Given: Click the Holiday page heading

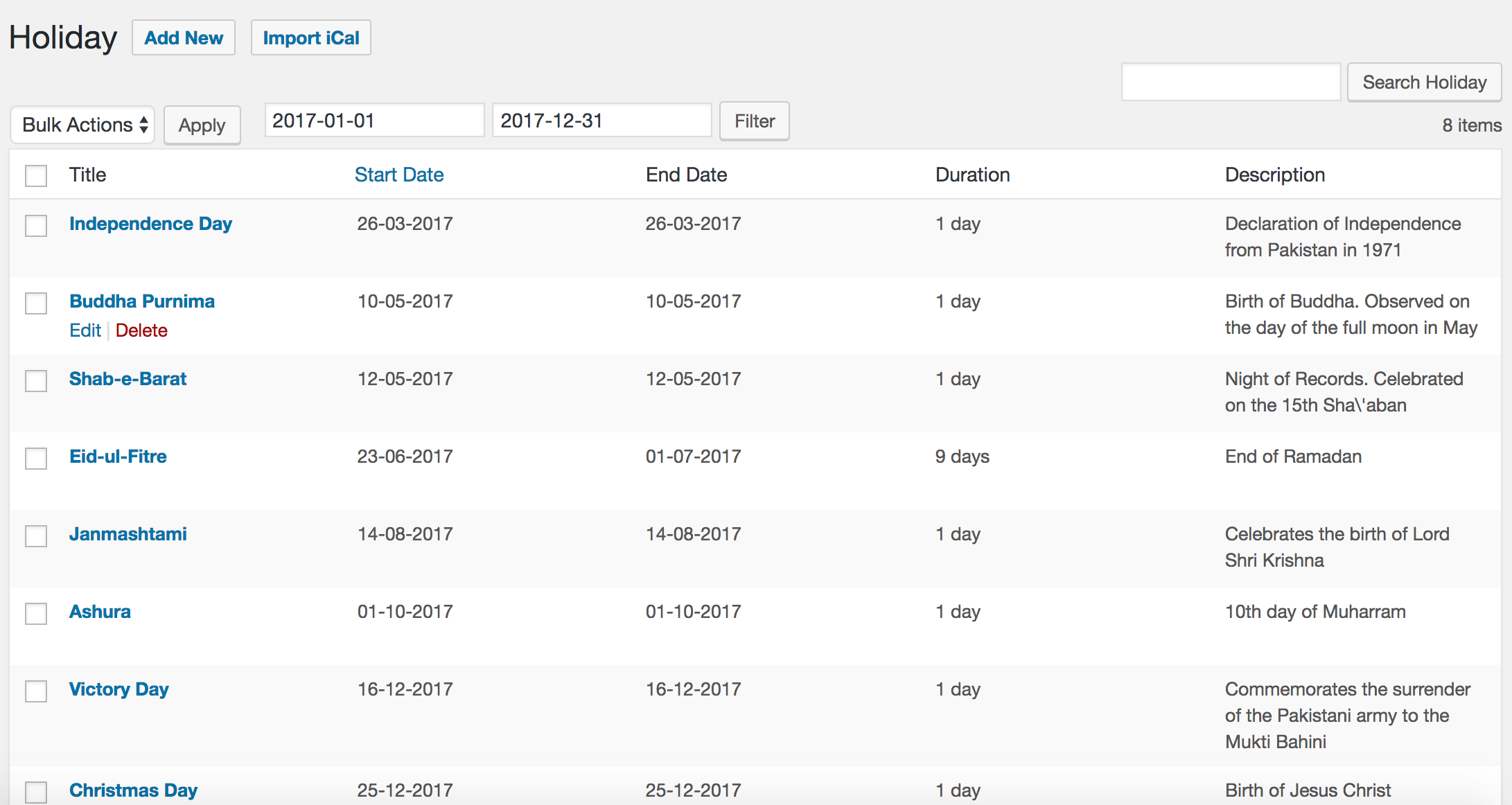Looking at the screenshot, I should click(63, 38).
